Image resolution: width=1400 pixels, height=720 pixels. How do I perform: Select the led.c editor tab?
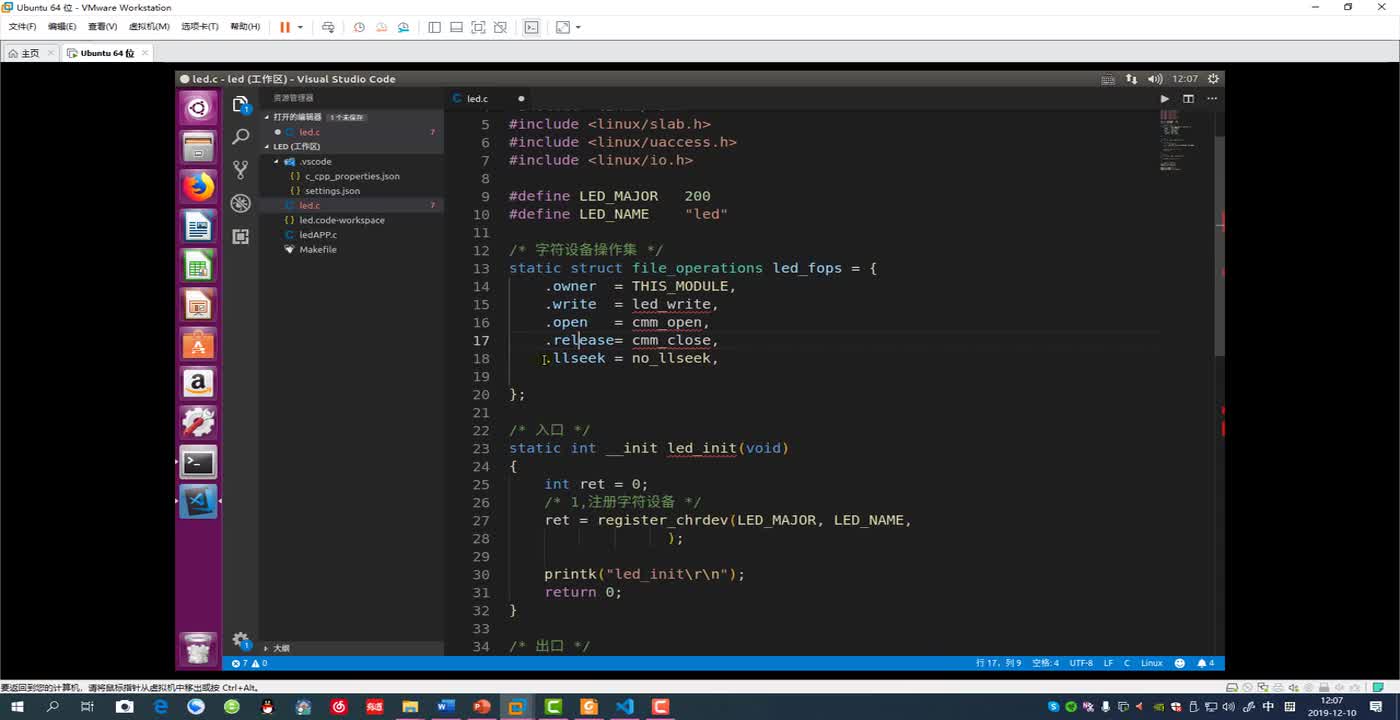[x=477, y=99]
